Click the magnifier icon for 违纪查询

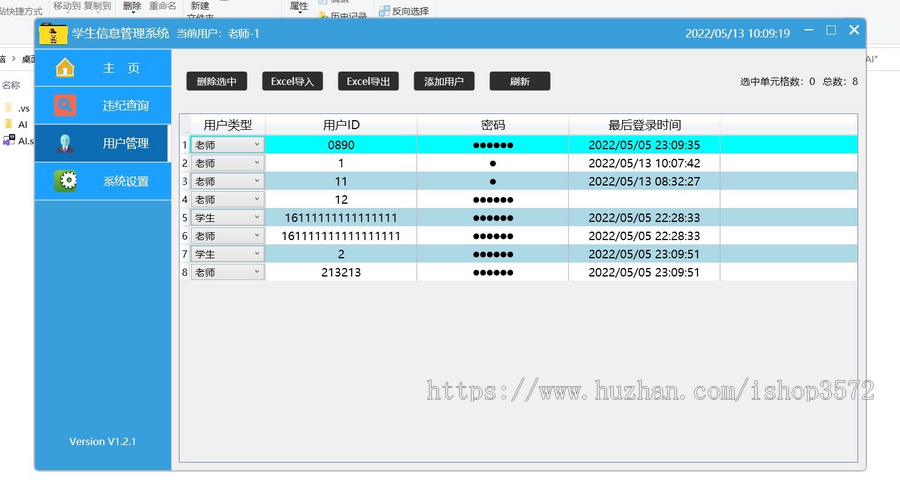65,105
